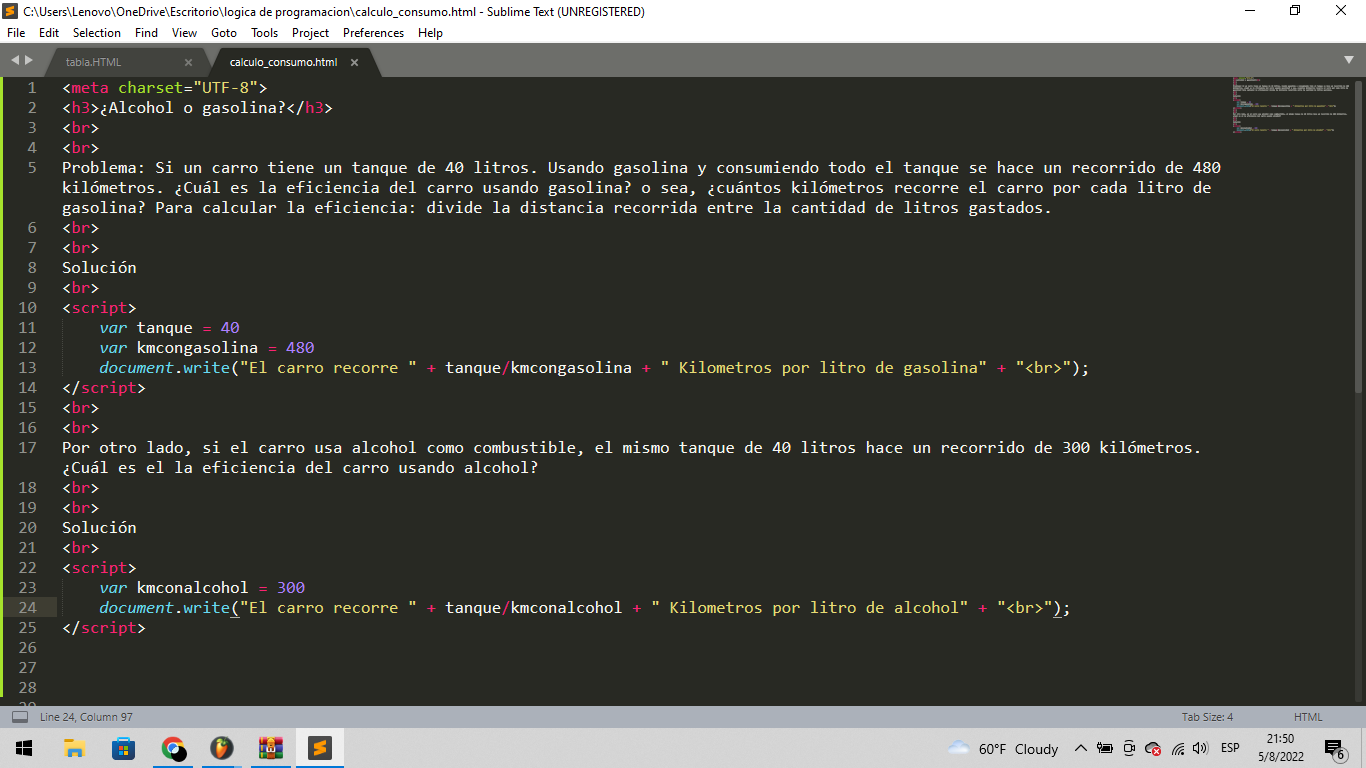Click the Line 24, Column 97 indicator
Image resolution: width=1366 pixels, height=768 pixels.
tap(86, 717)
